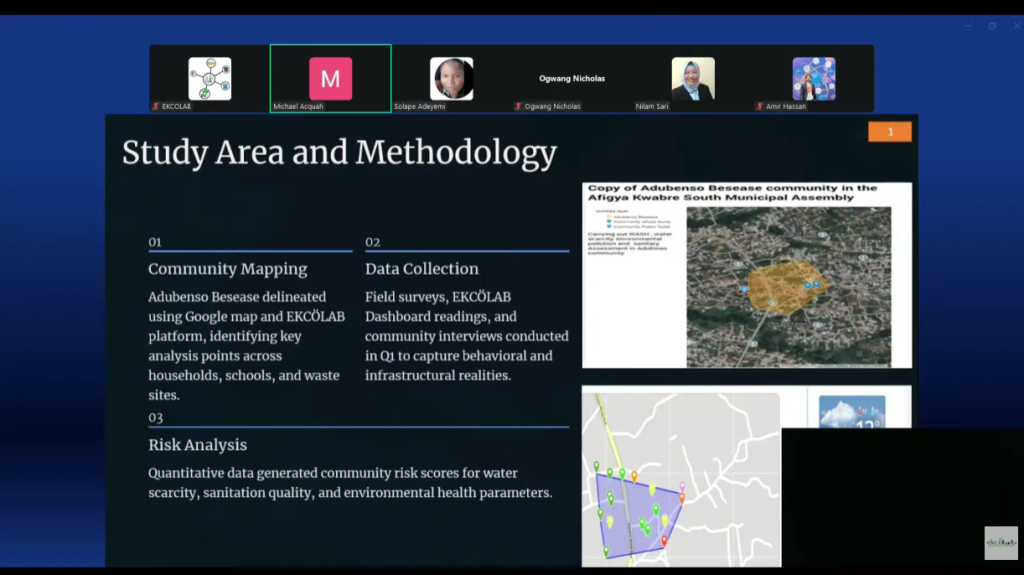Click the Community Mapping section heading
1024x575 pixels.
(x=228, y=269)
